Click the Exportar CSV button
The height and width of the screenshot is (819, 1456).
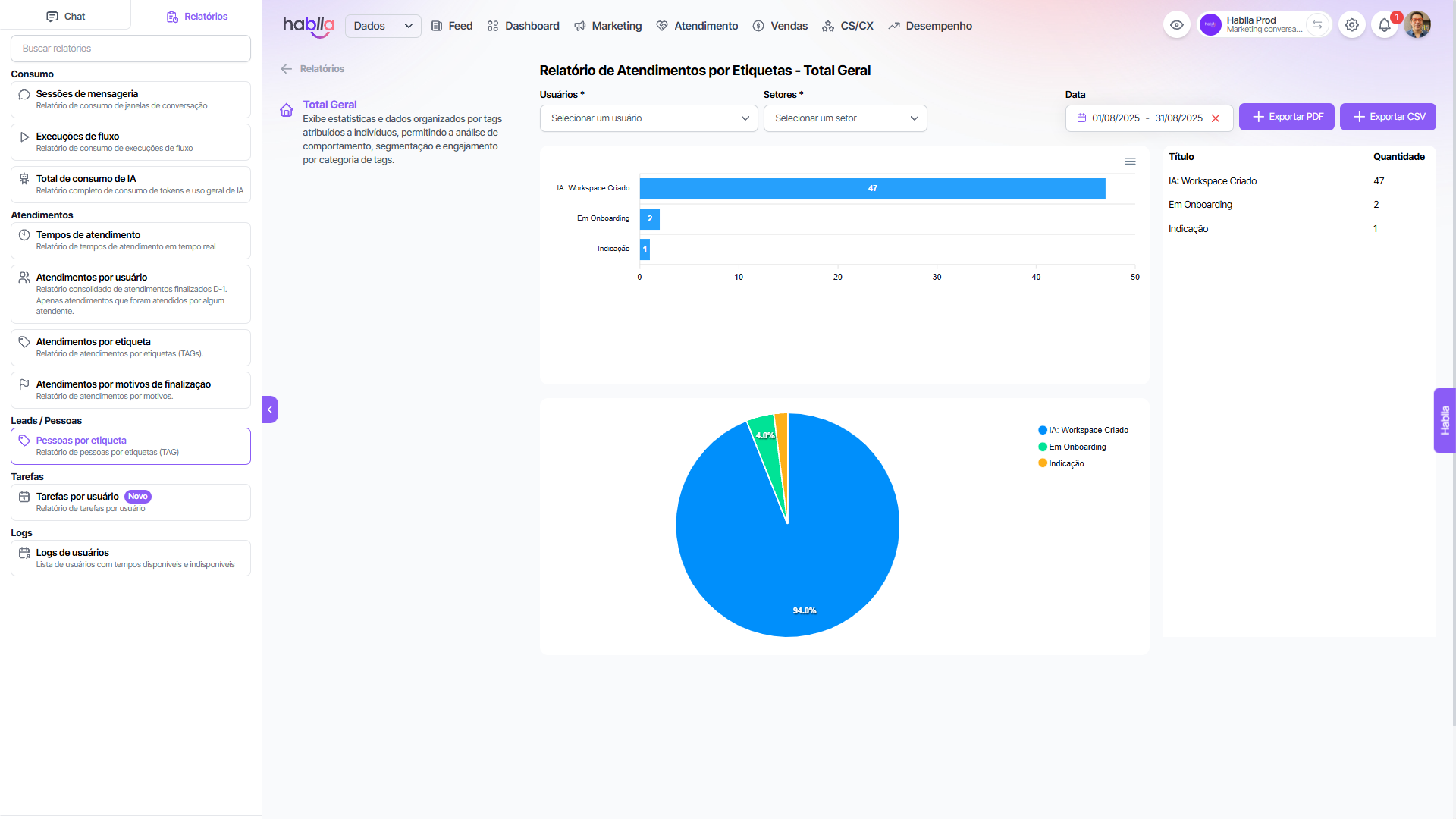[x=1388, y=117]
